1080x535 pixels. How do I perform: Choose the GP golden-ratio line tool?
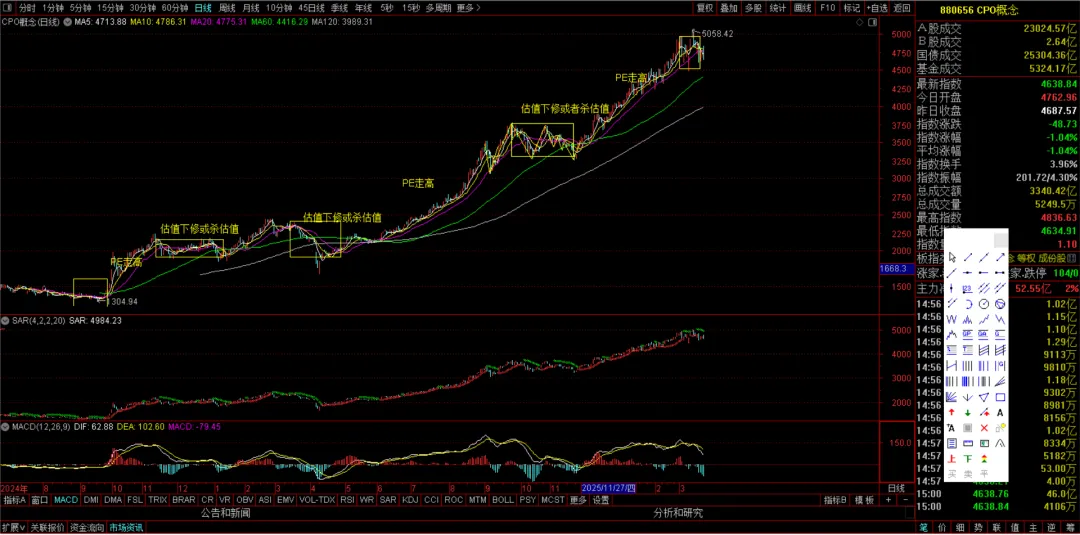tap(968, 335)
